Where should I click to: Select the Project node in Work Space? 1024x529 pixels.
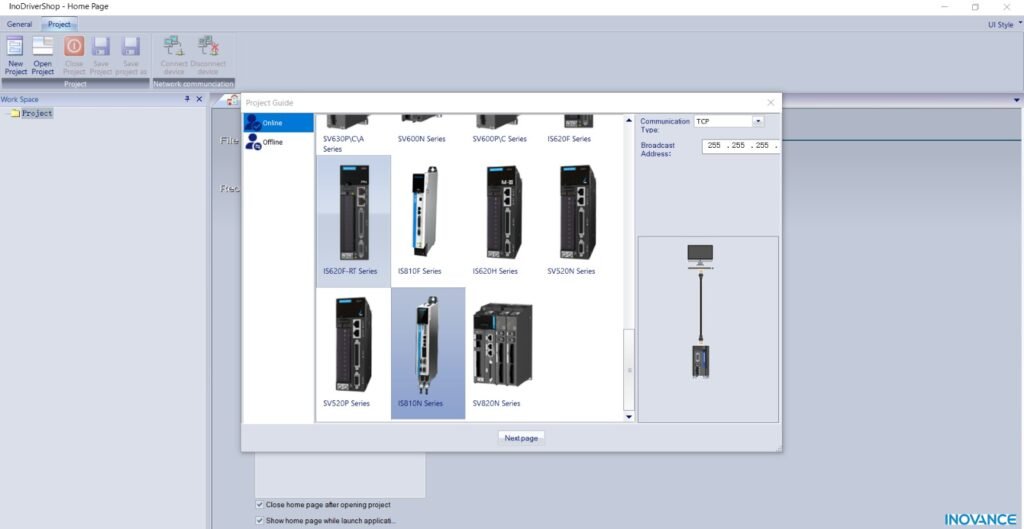tap(37, 113)
